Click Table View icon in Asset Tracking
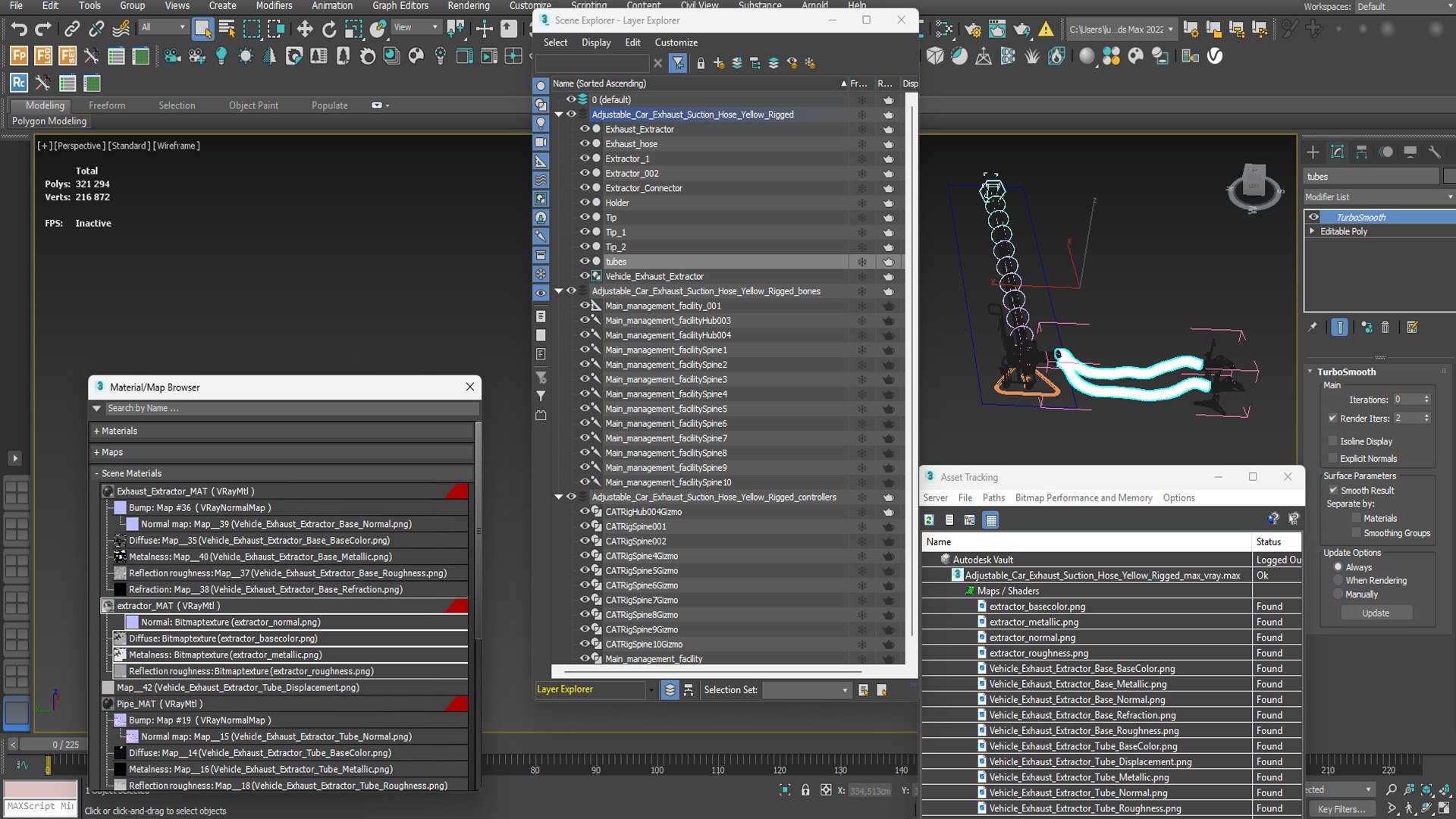The width and height of the screenshot is (1456, 819). tap(990, 520)
